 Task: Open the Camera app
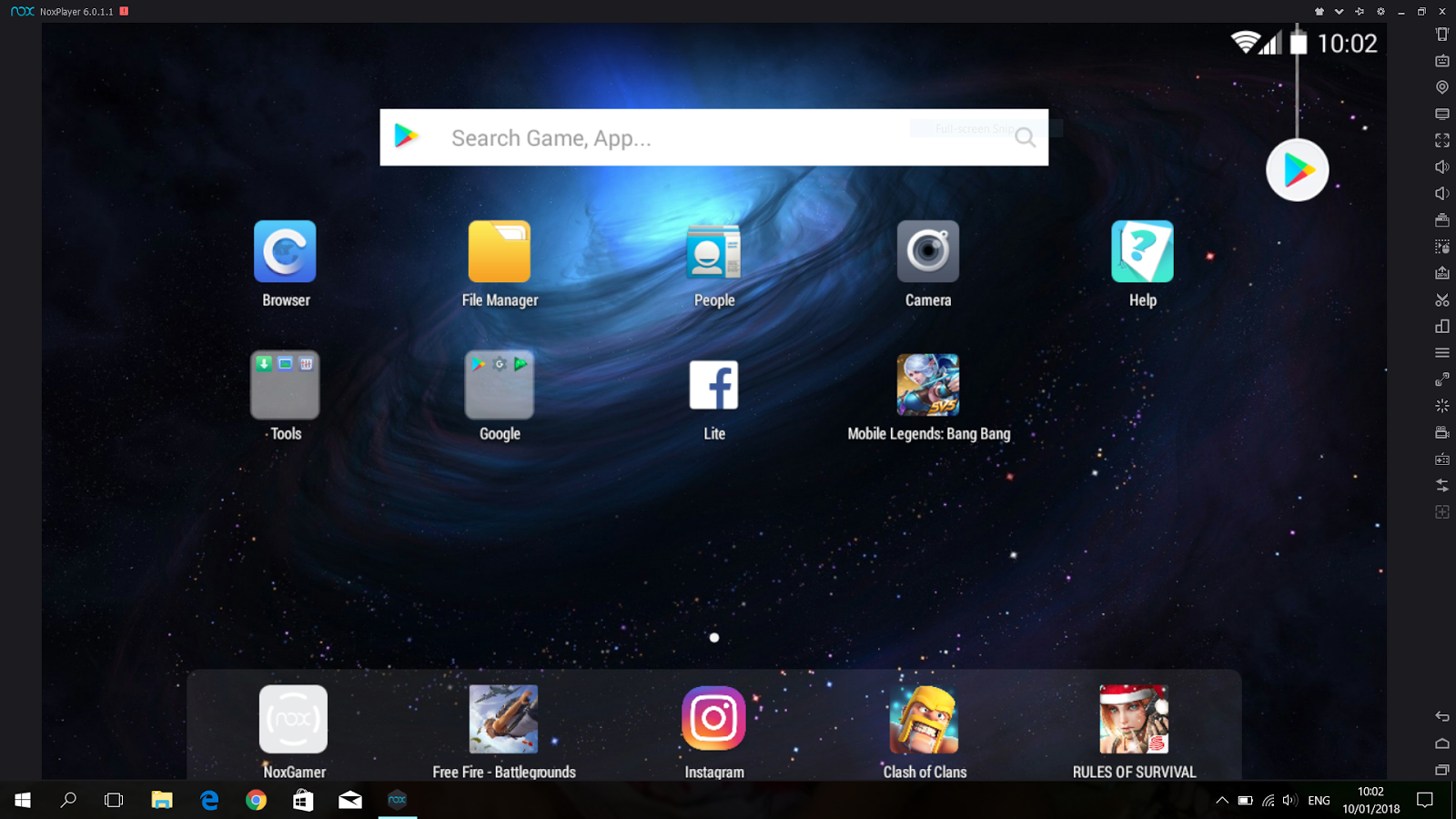(928, 251)
